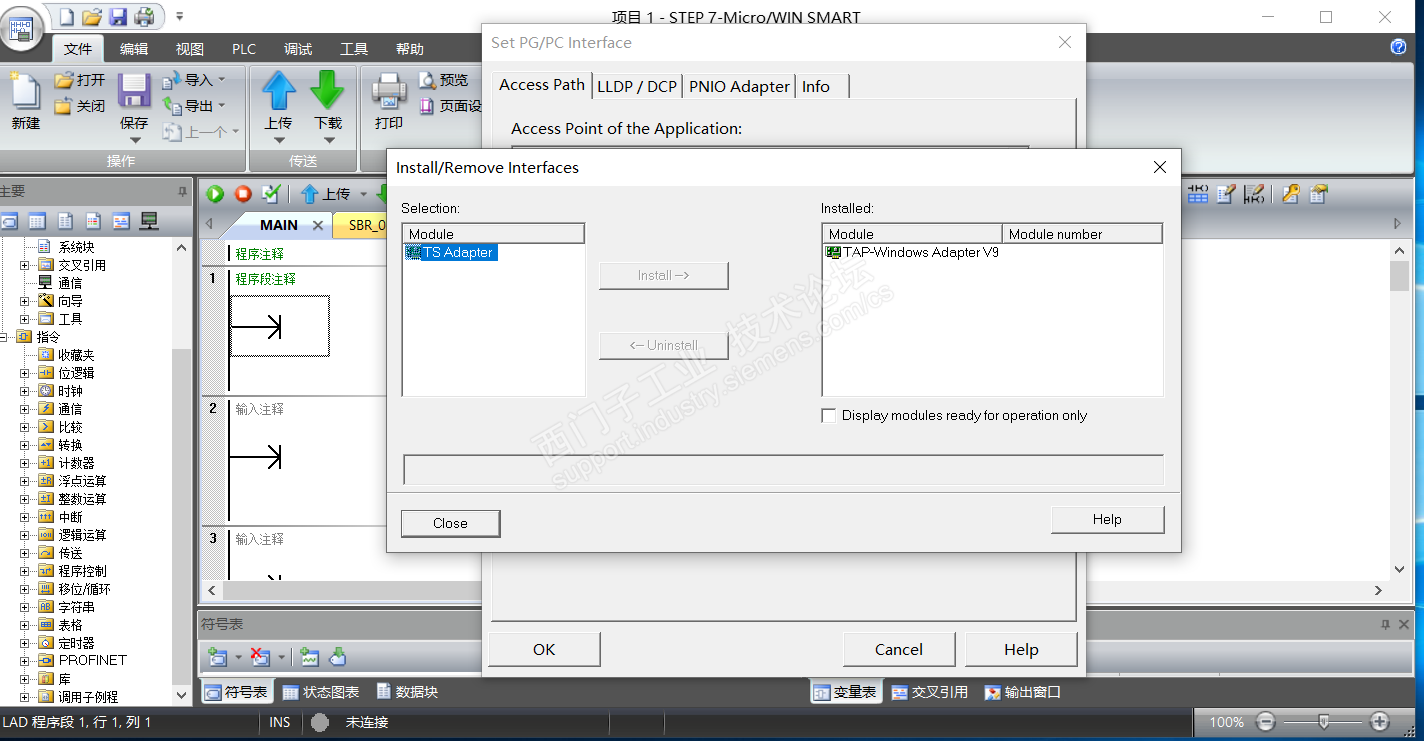Open the 编辑 ribbon tab
Viewport: 1424px width, 741px height.
[134, 49]
